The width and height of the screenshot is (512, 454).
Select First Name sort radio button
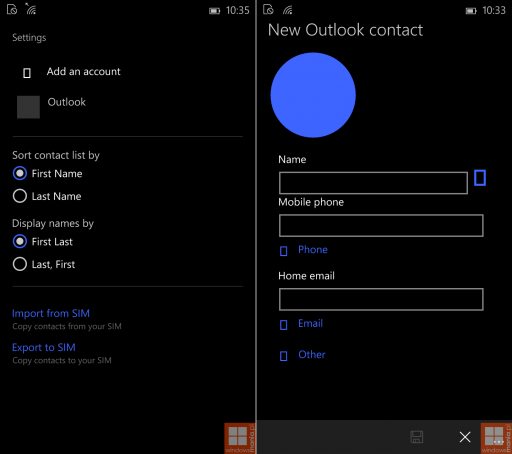(x=20, y=173)
